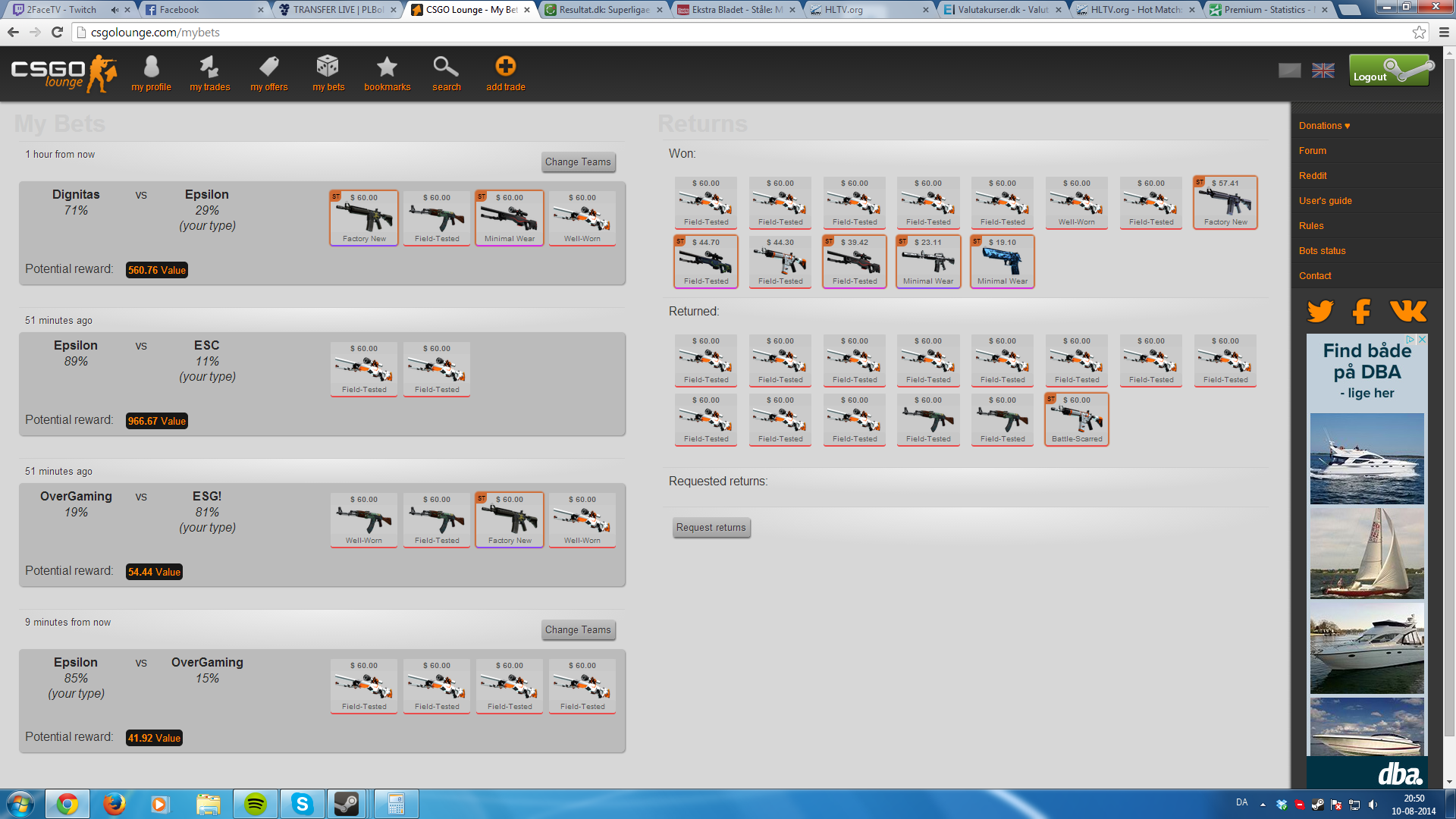Screen dimensions: 1456x819
Task: Open the Rules sidebar link
Action: 1311,226
